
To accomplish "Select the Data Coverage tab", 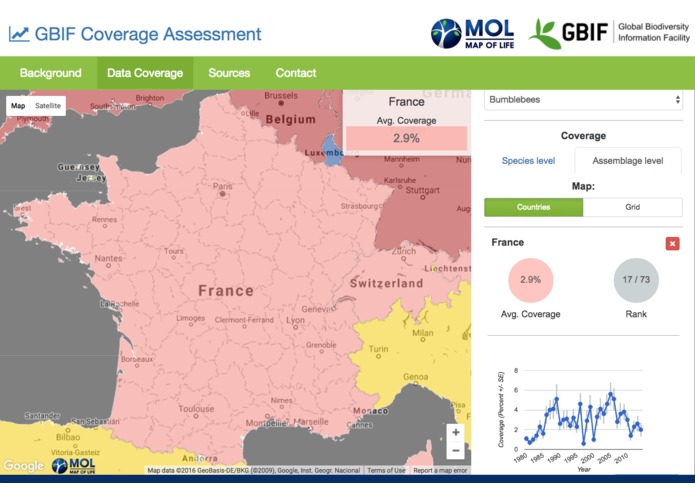I will (145, 73).
